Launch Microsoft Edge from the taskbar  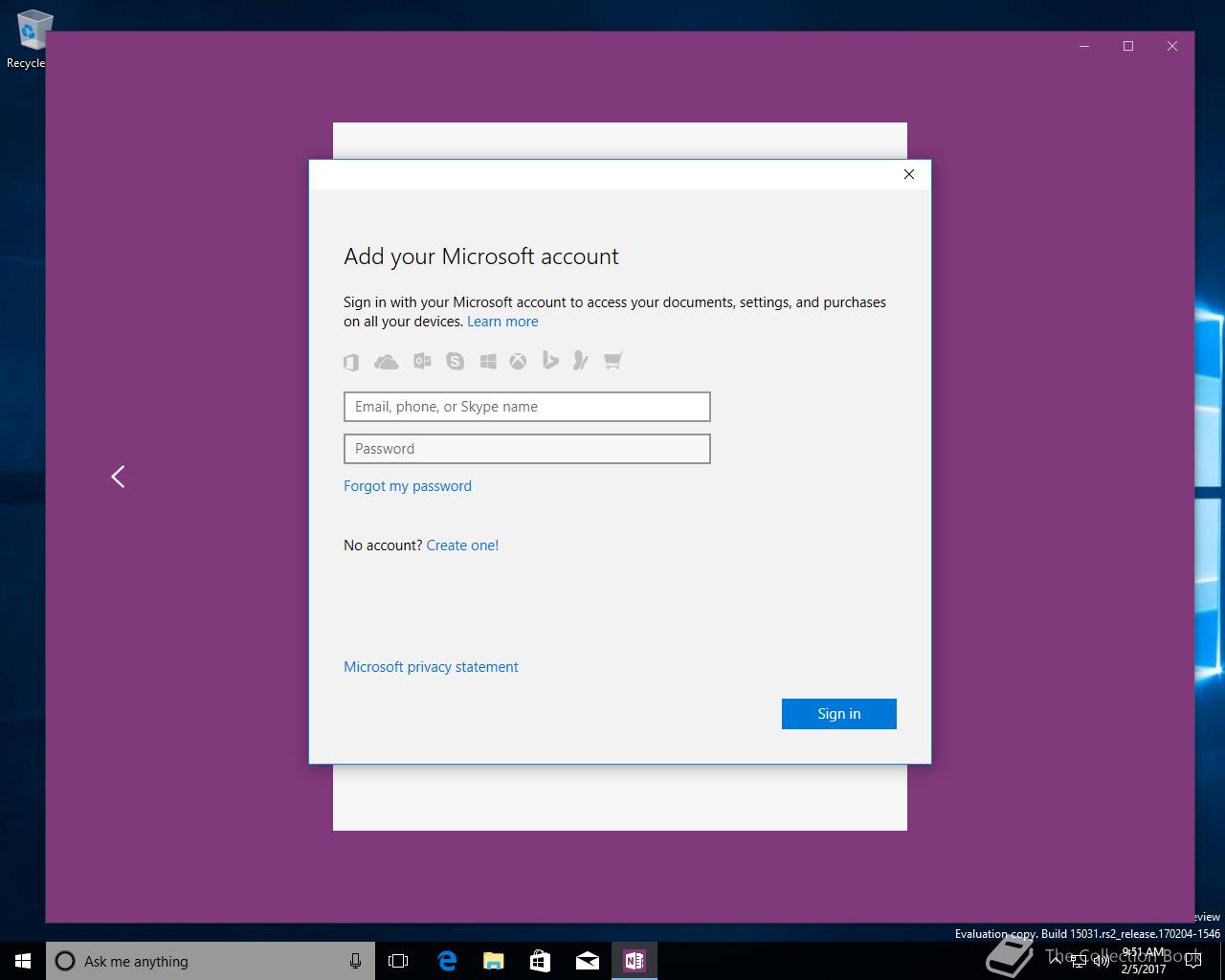point(447,961)
